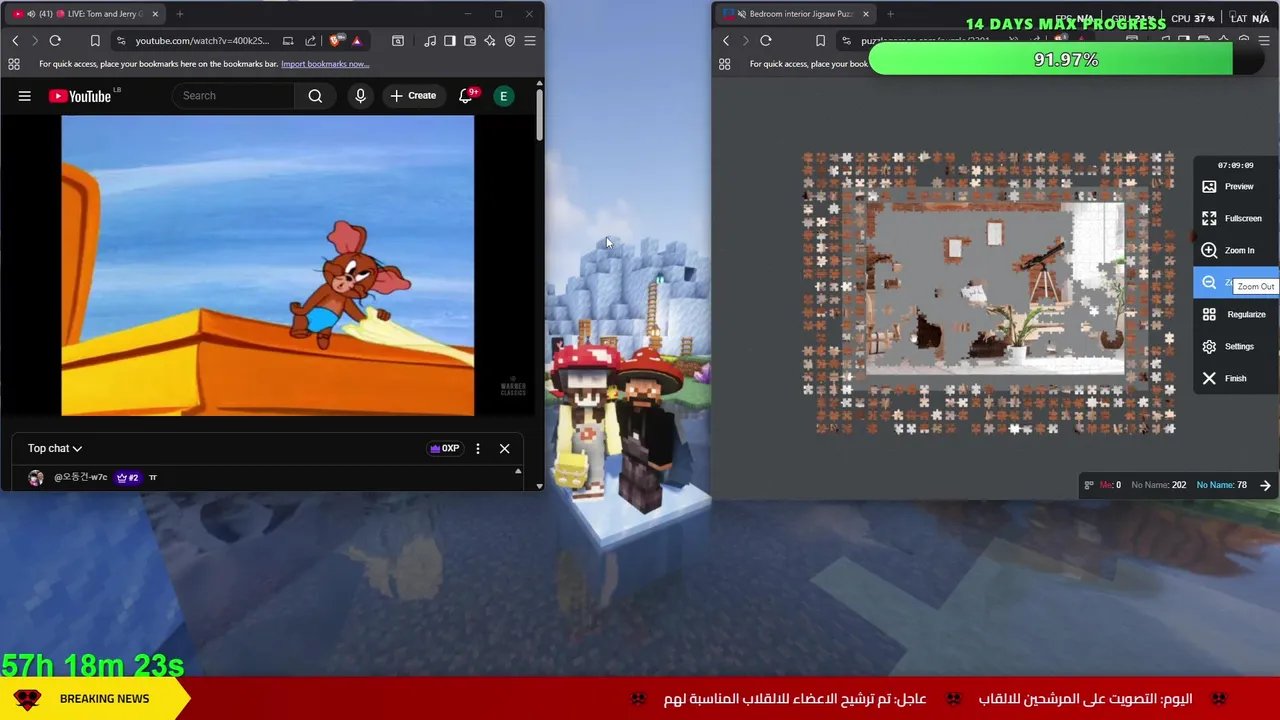Screen dimensions: 1280x720
Task: Click the No Name: 202 score
Action: pyautogui.click(x=1159, y=485)
